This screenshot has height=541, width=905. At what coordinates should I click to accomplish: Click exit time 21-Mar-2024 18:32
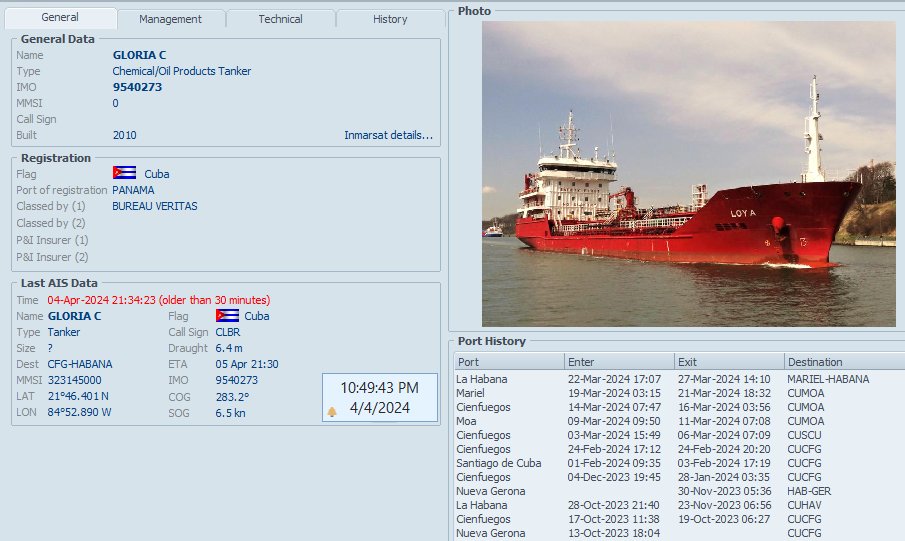click(724, 393)
